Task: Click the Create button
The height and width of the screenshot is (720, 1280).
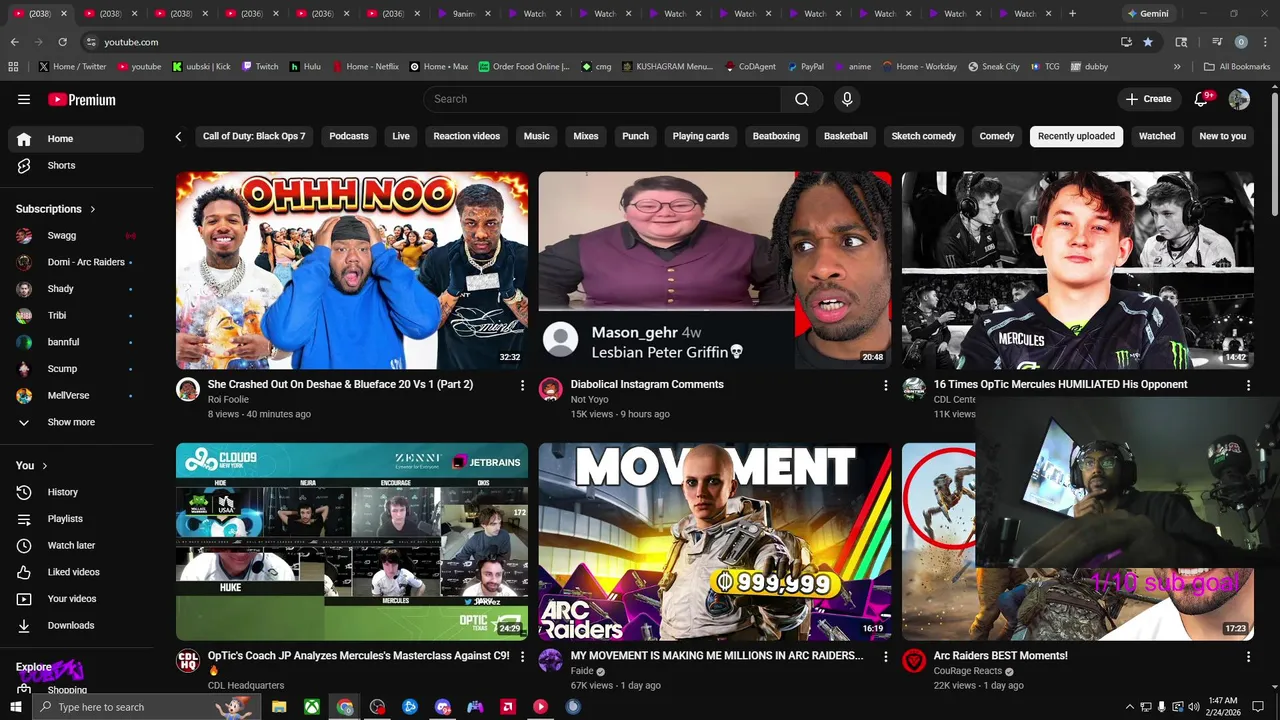Action: coord(1148,99)
